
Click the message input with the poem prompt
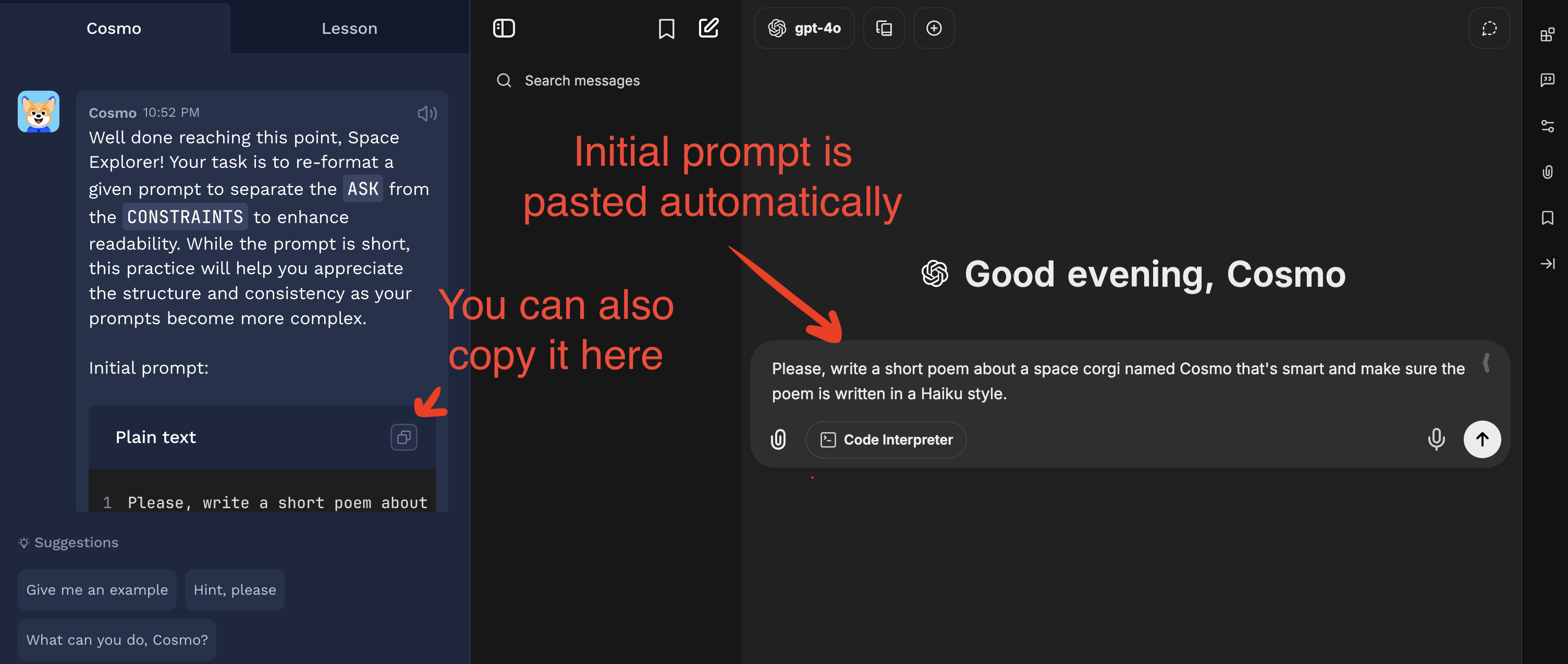pos(1118,381)
